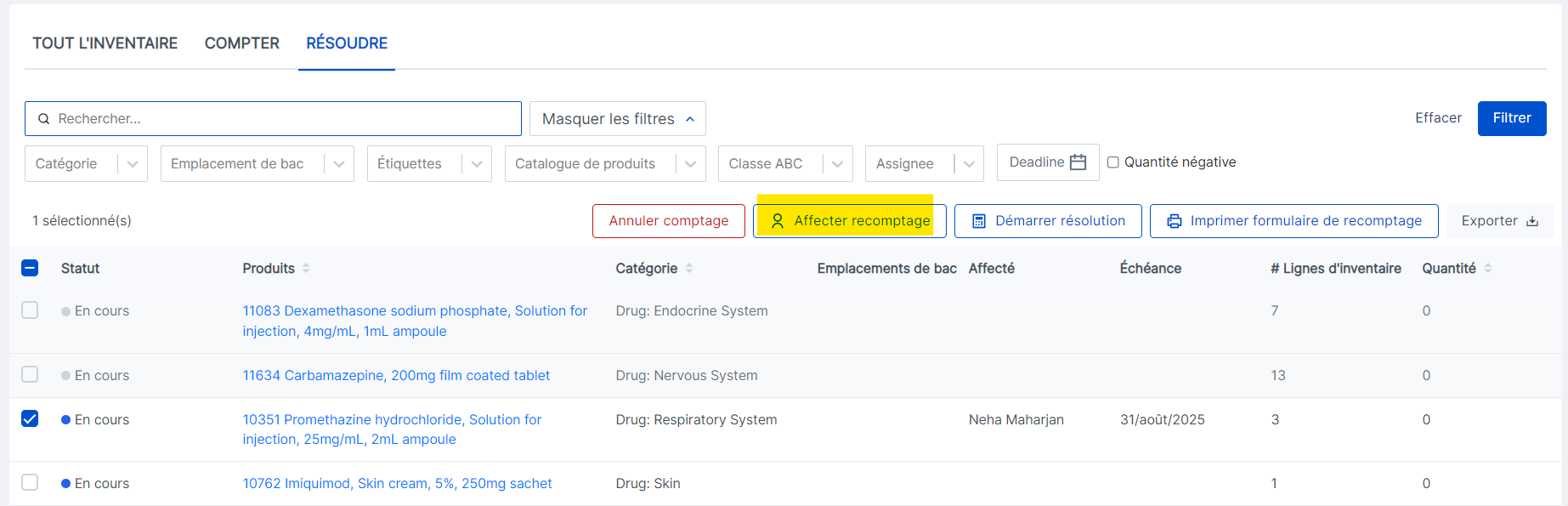Click the person icon in Affecter recomptage

(x=778, y=221)
